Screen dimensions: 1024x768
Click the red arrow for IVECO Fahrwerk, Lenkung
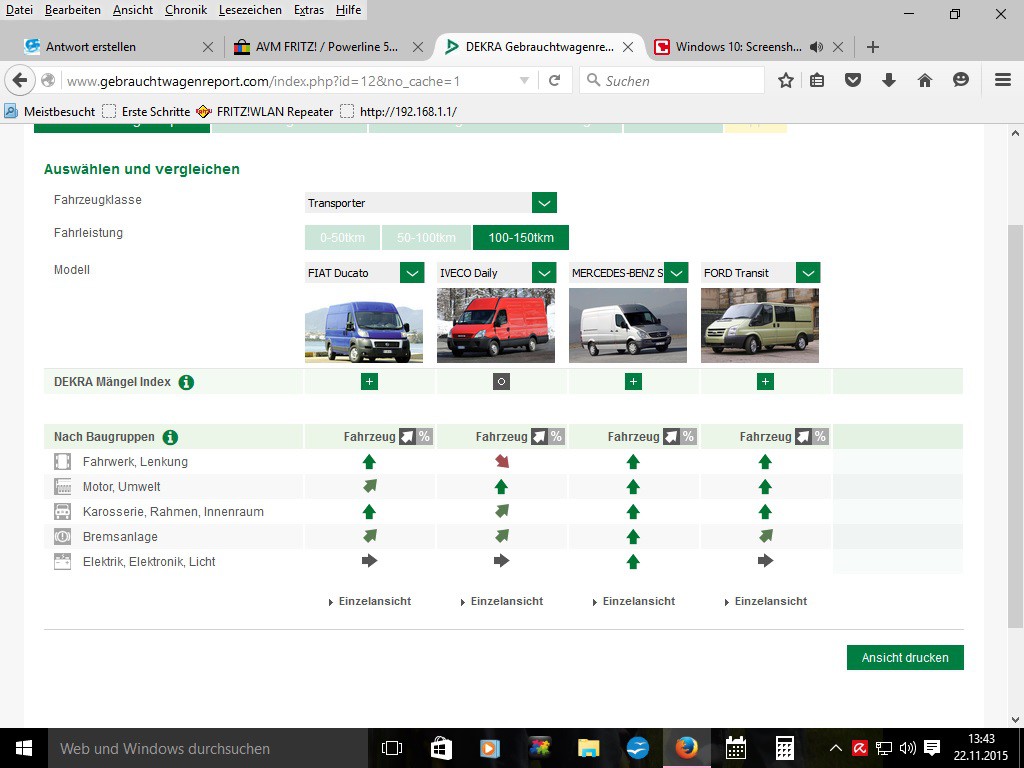[x=502, y=462]
